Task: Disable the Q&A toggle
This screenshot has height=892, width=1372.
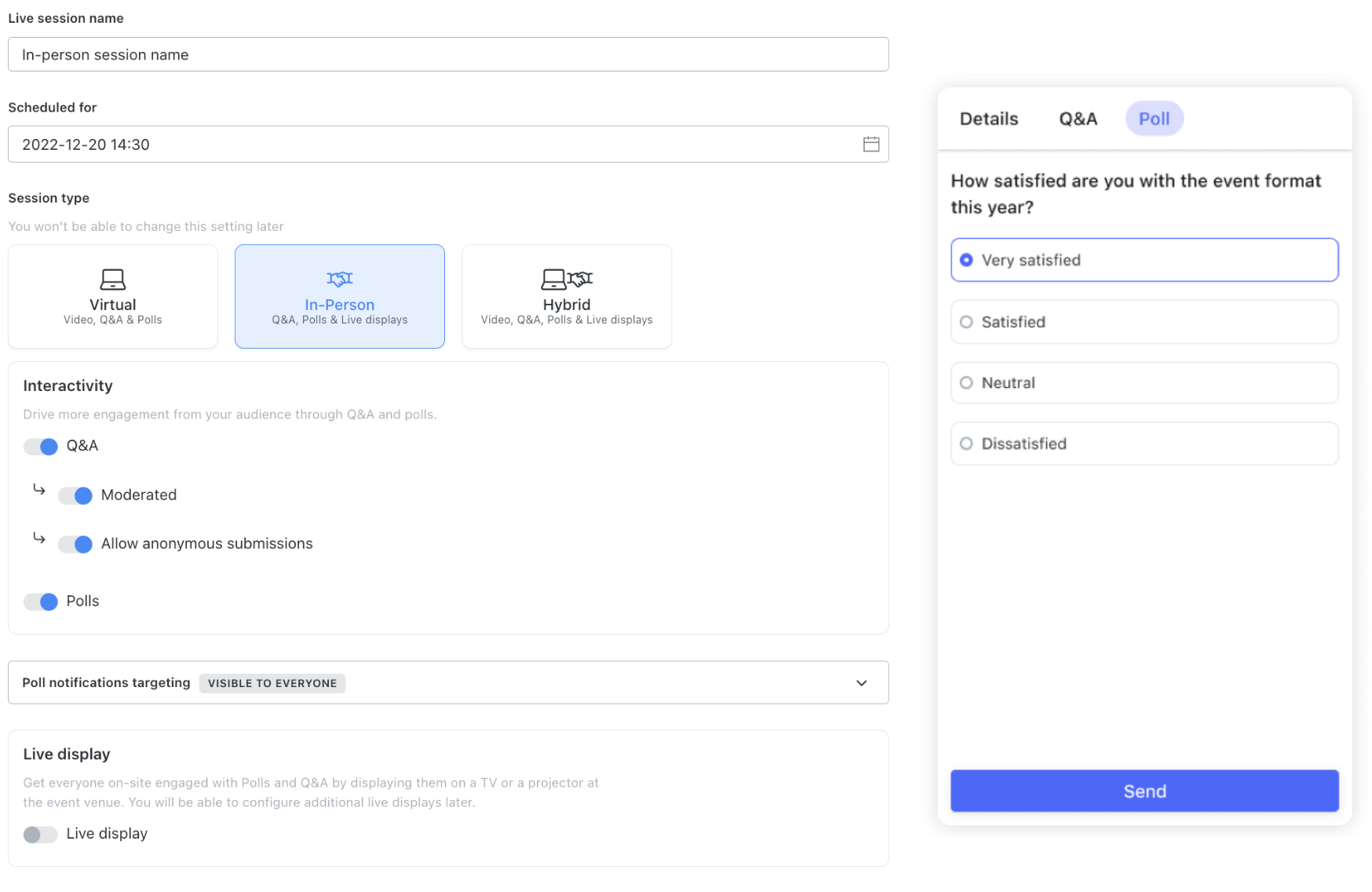Action: [40, 446]
